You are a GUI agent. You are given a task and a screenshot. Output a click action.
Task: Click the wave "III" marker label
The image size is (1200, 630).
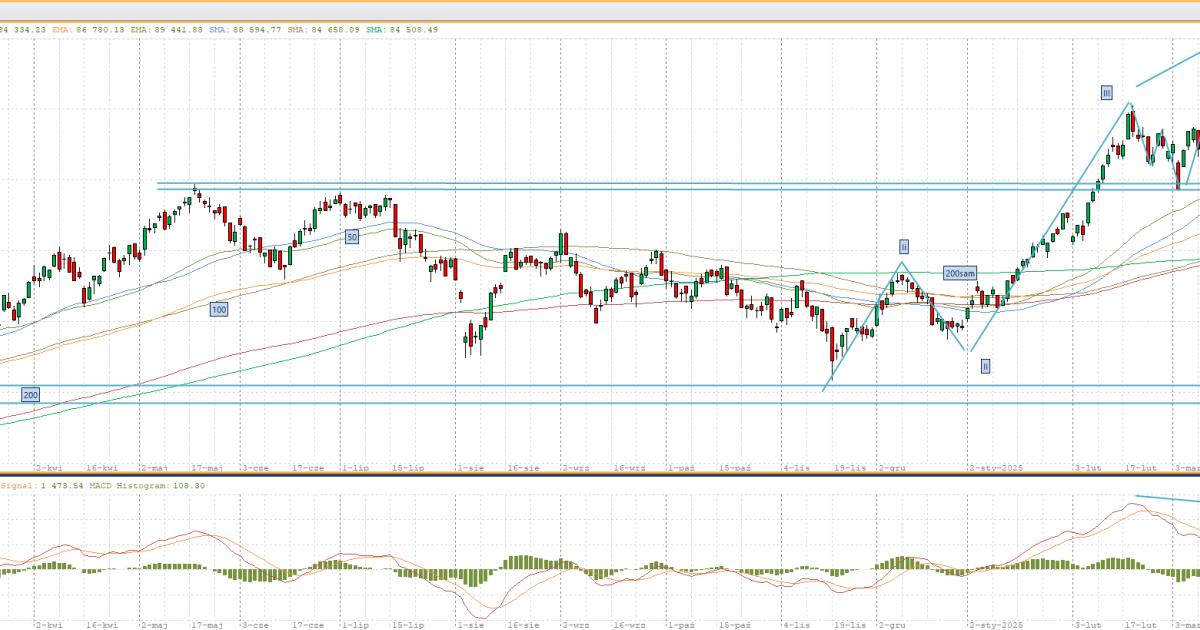point(1106,93)
